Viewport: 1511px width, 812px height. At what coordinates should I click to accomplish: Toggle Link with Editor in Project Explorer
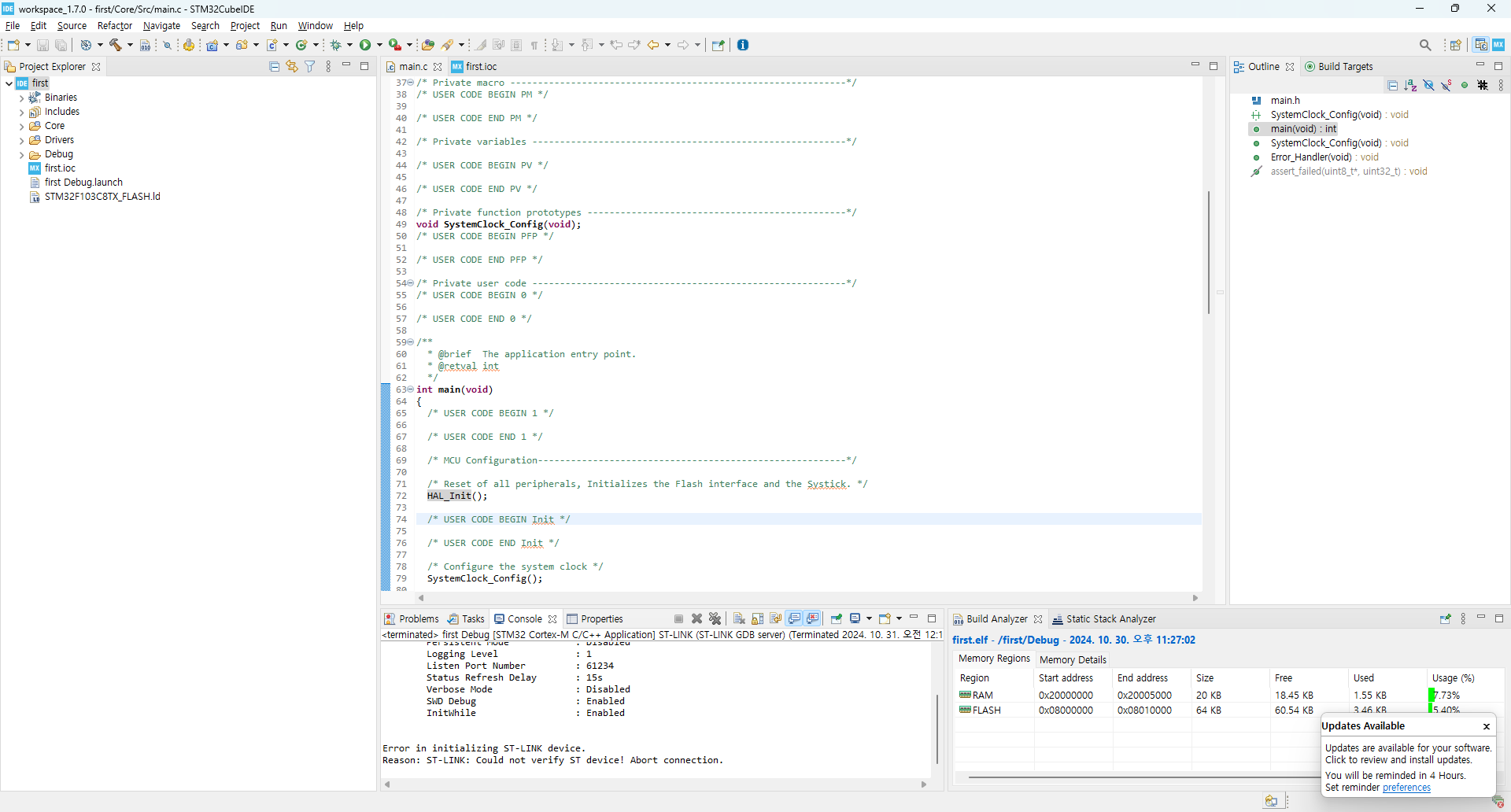pyautogui.click(x=292, y=67)
